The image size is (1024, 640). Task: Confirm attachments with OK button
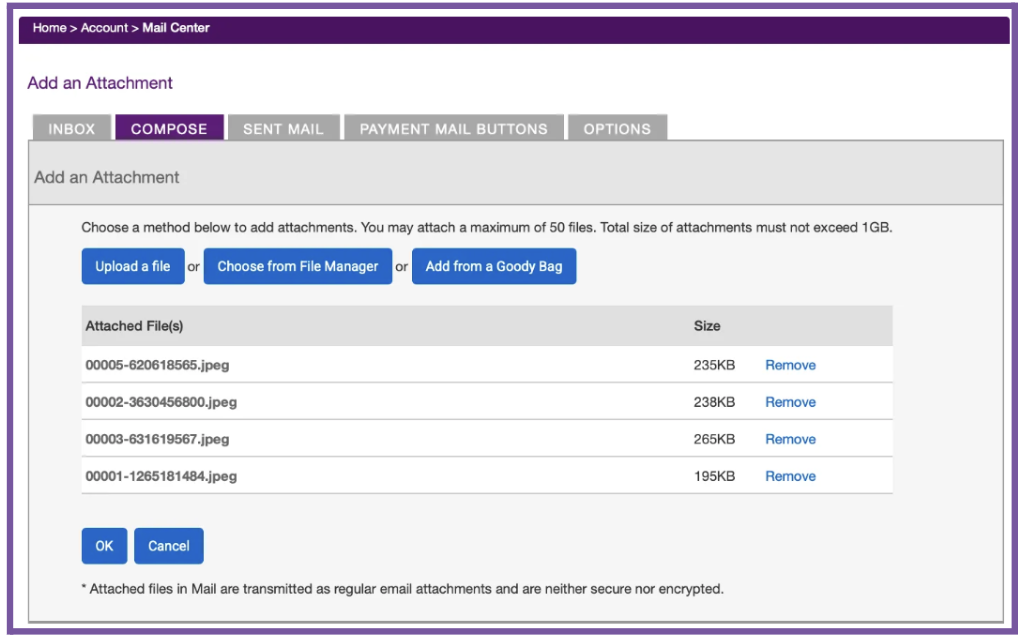coord(104,546)
